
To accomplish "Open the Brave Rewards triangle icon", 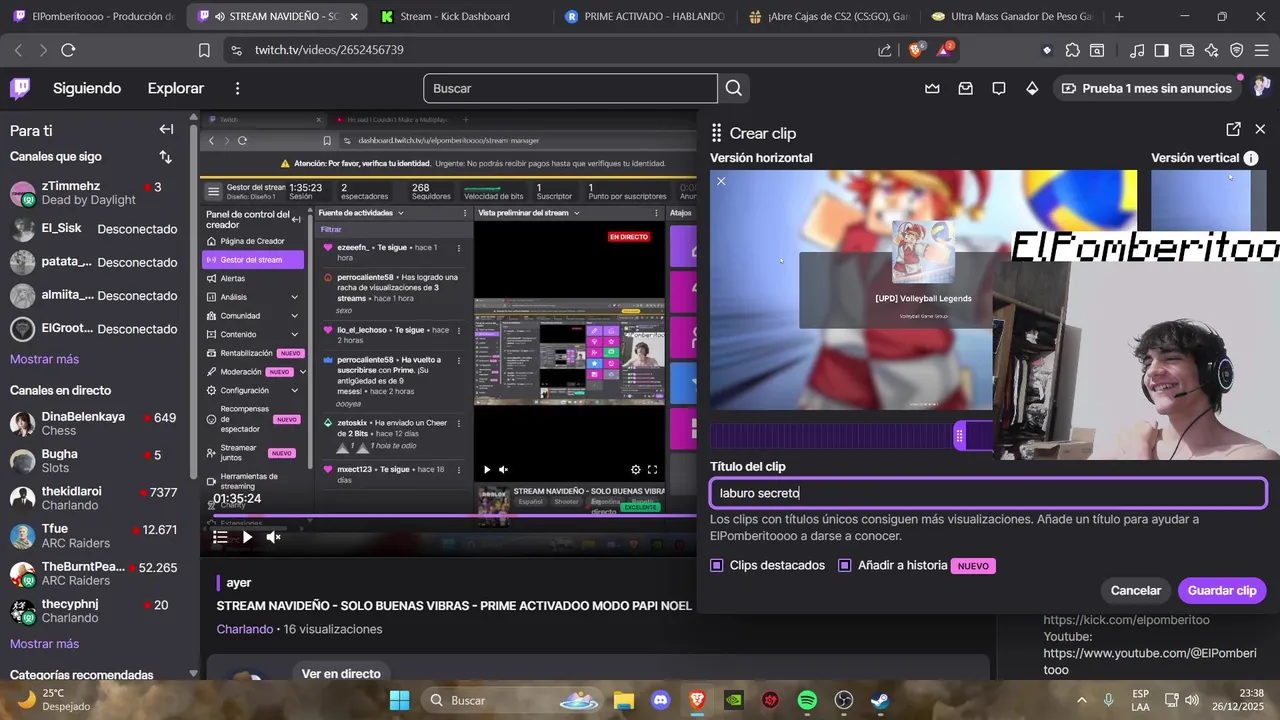I will coord(943,50).
